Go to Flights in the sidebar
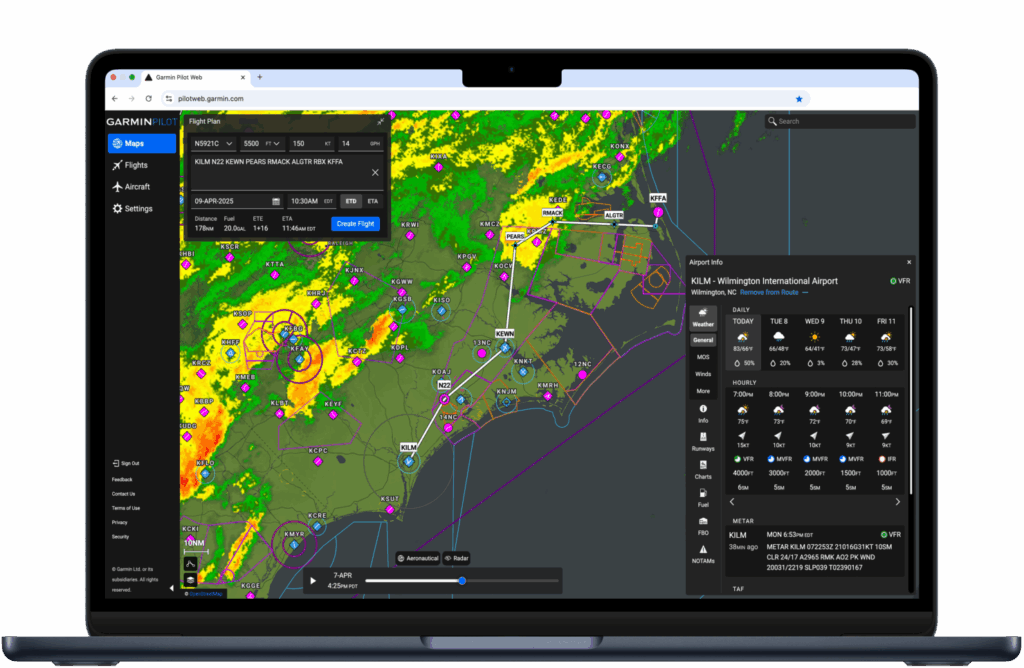 (x=135, y=165)
